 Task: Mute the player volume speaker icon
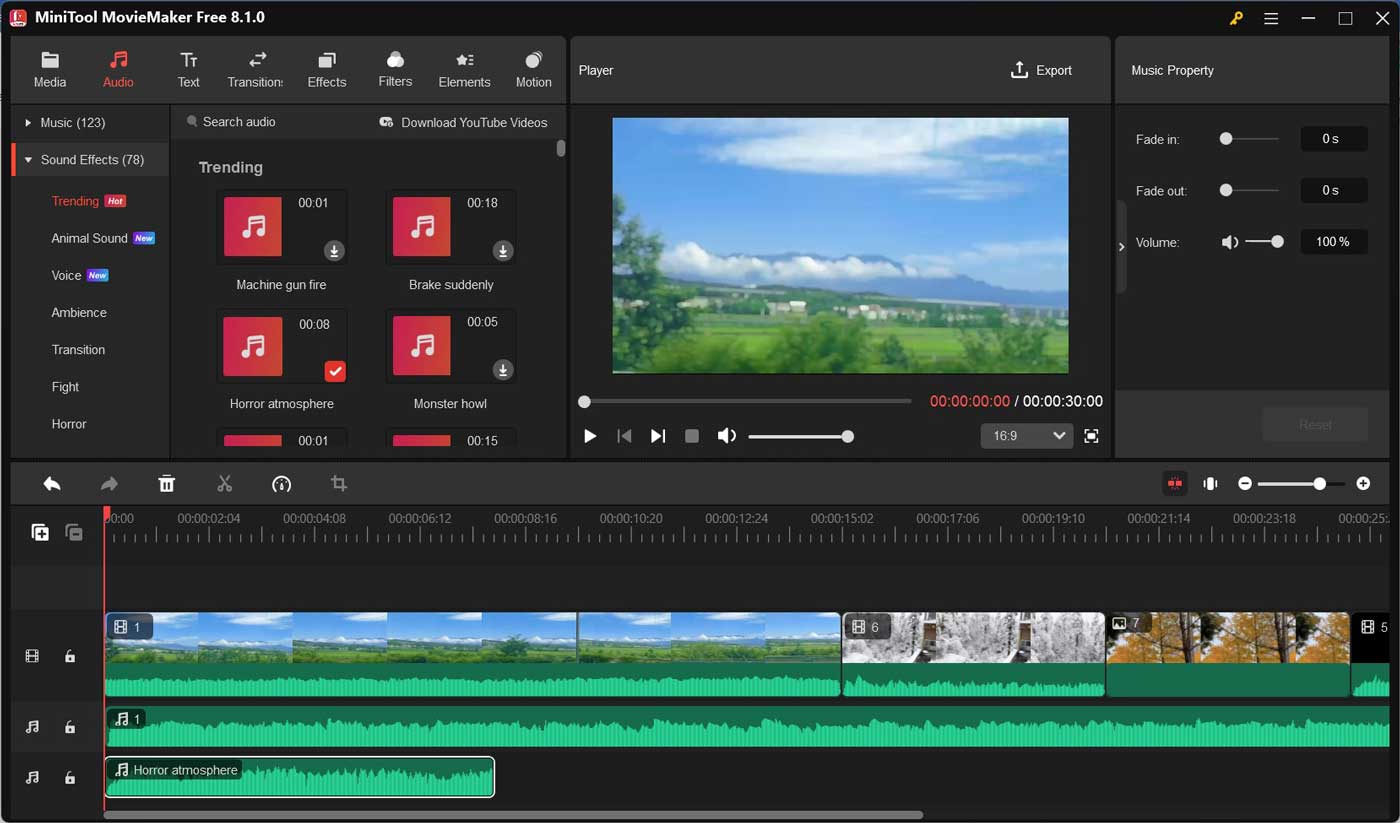727,436
